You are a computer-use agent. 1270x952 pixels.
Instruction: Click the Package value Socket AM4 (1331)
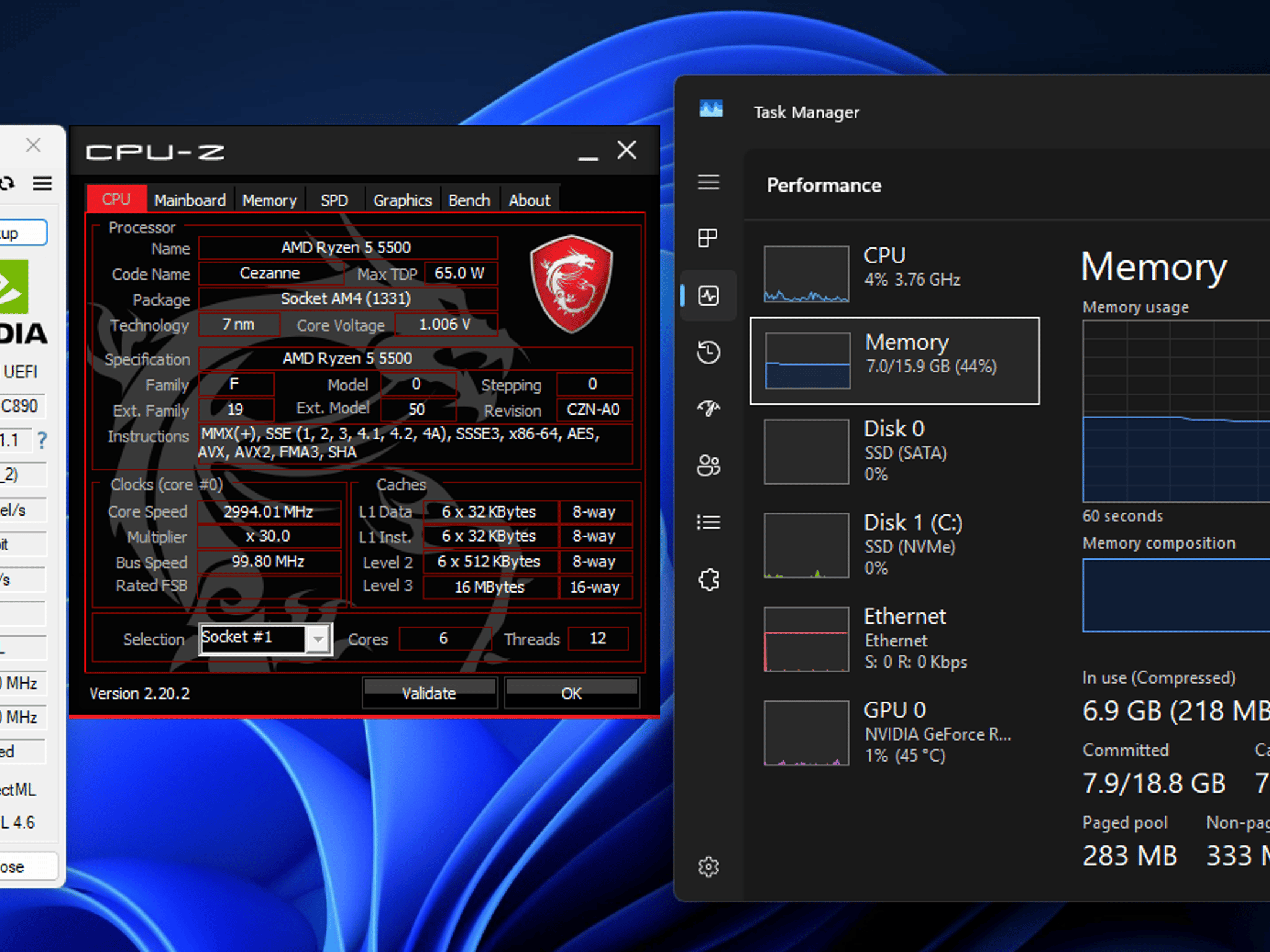(348, 299)
